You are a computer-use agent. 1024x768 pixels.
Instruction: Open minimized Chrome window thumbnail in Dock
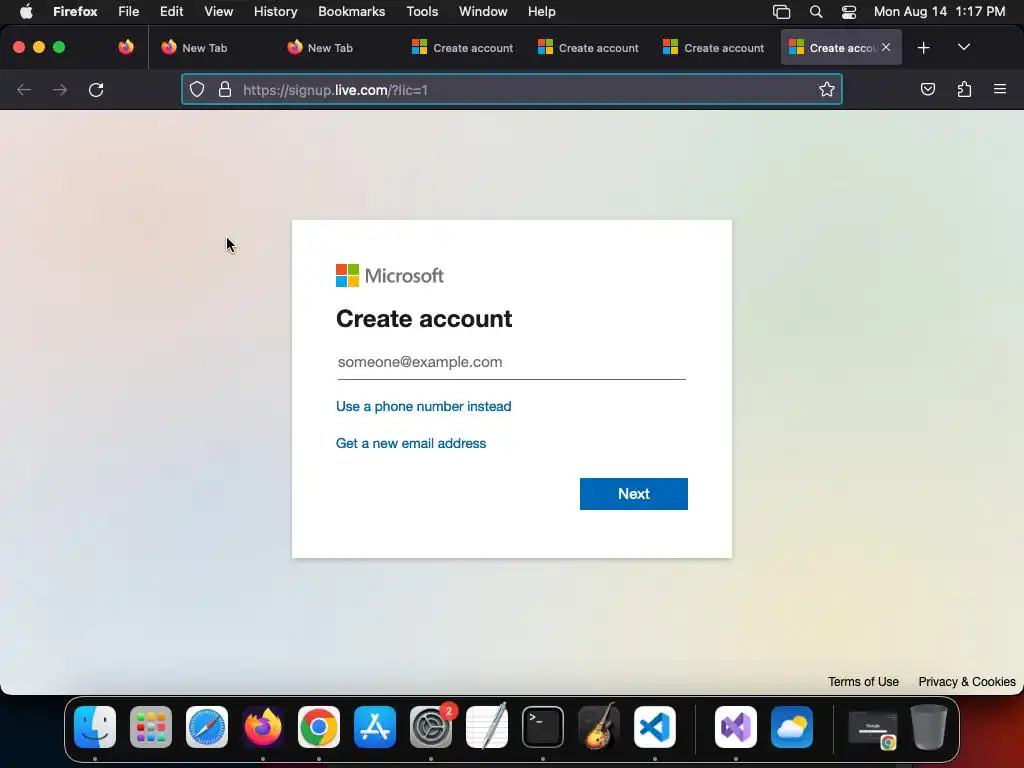pyautogui.click(x=873, y=728)
